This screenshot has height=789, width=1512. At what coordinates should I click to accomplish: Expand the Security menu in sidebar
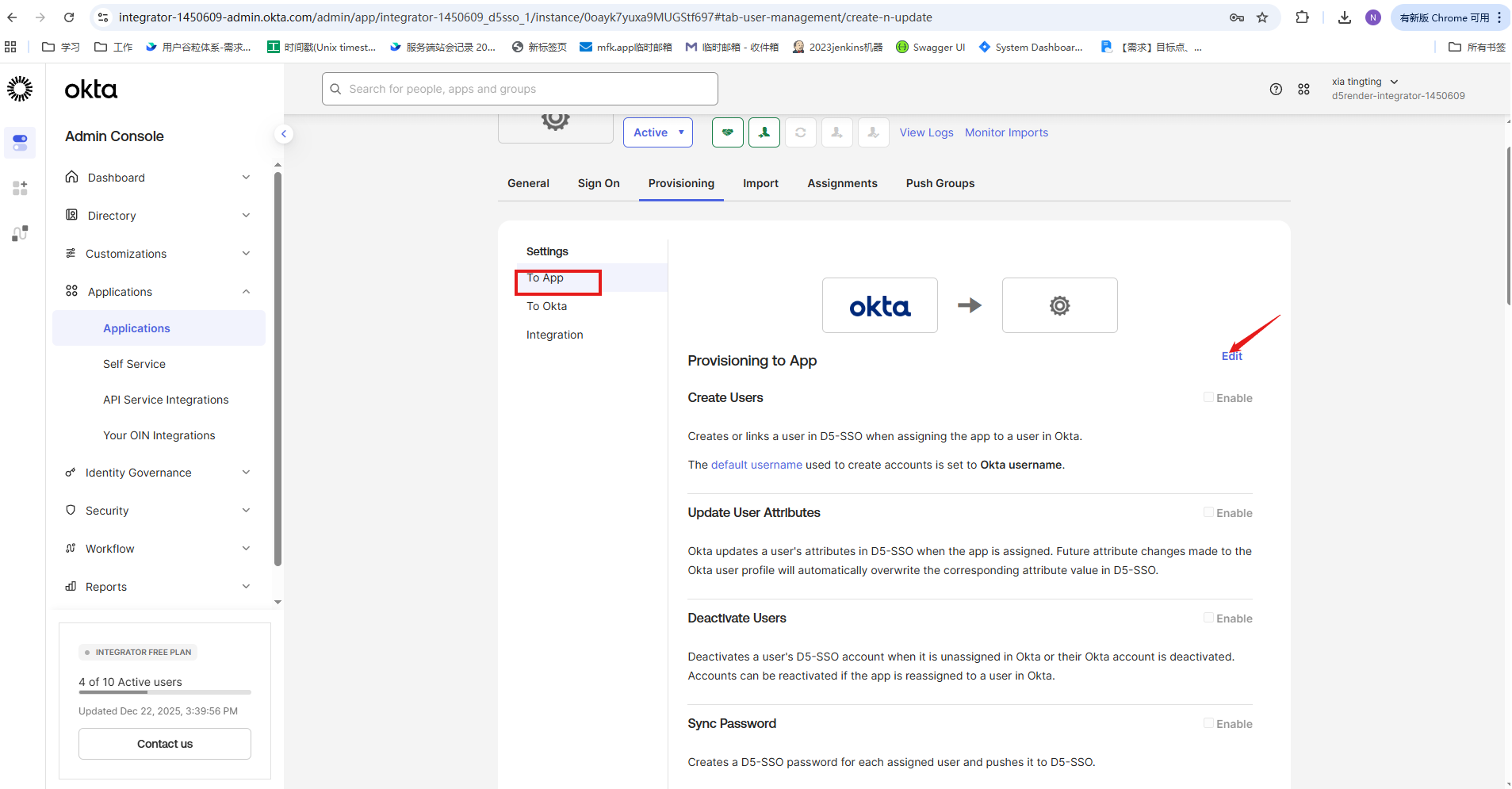pyautogui.click(x=159, y=511)
